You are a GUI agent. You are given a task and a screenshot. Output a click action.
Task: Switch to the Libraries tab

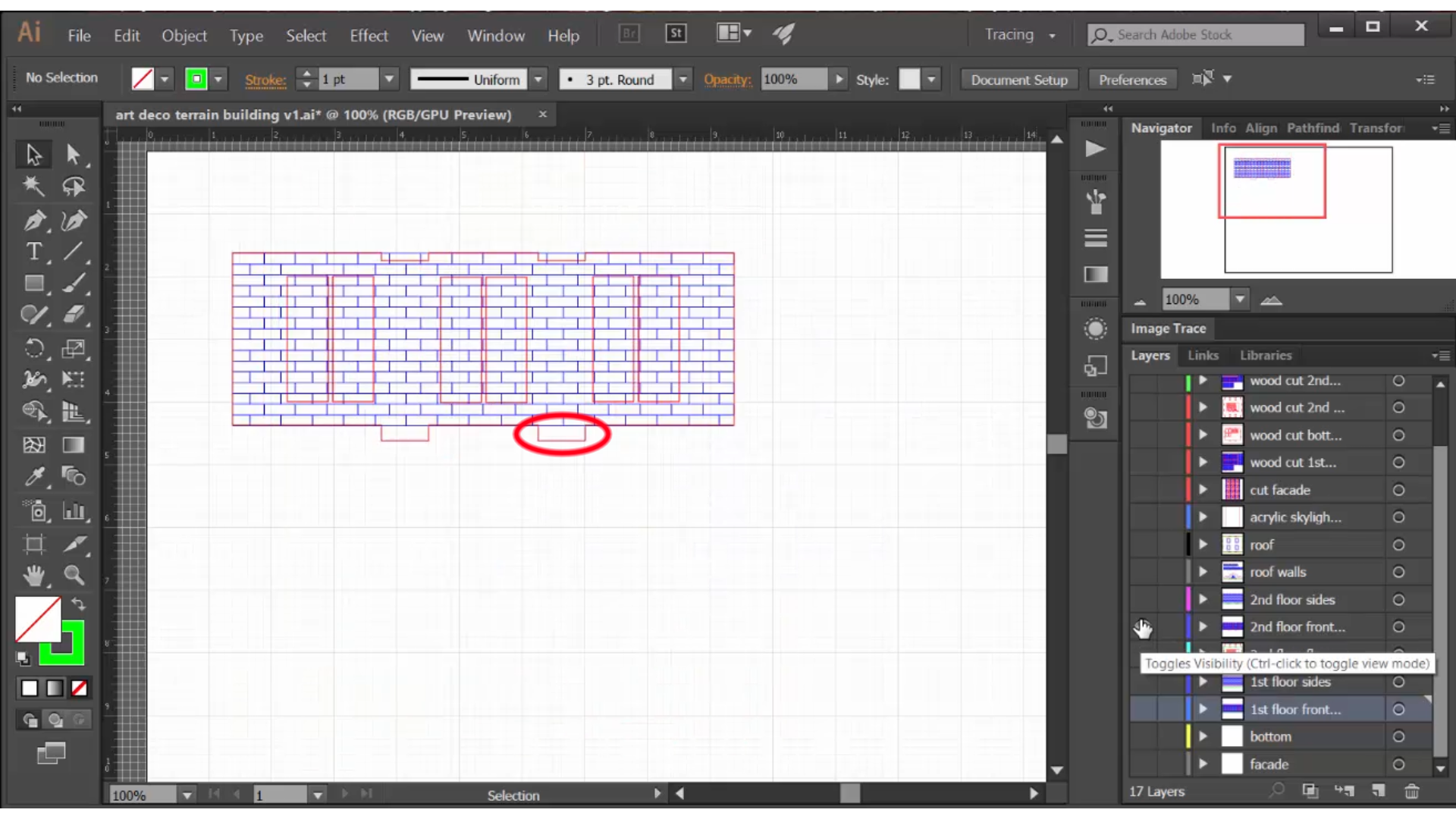coord(1266,355)
